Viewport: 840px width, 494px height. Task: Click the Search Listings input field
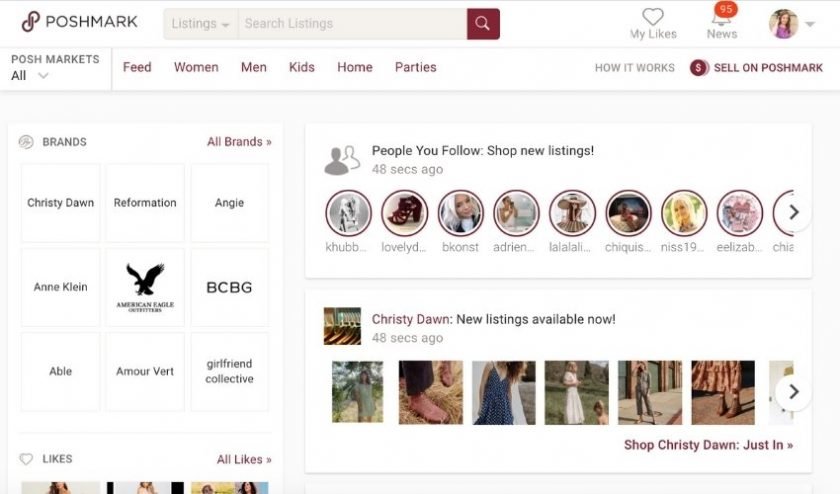click(x=352, y=24)
